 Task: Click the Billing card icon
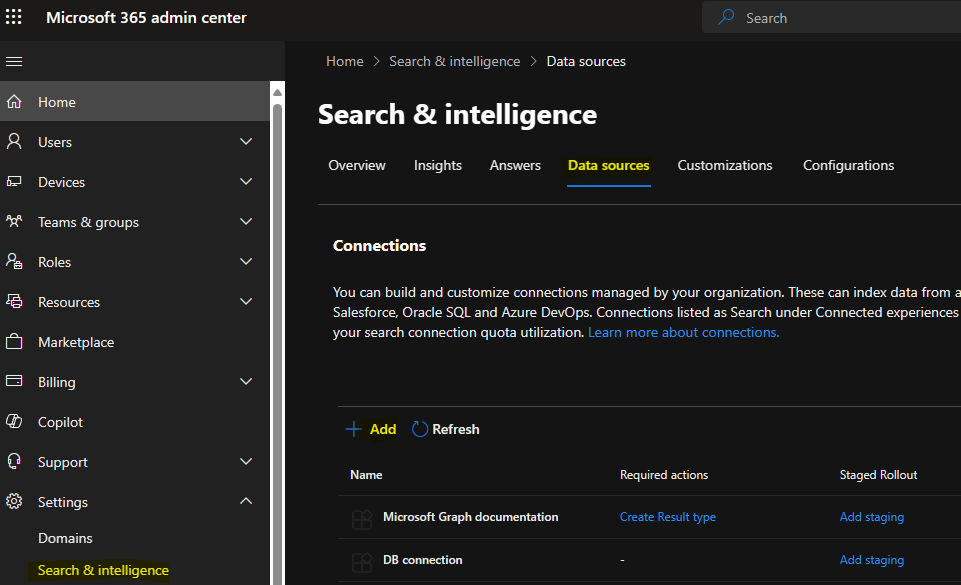pos(14,381)
